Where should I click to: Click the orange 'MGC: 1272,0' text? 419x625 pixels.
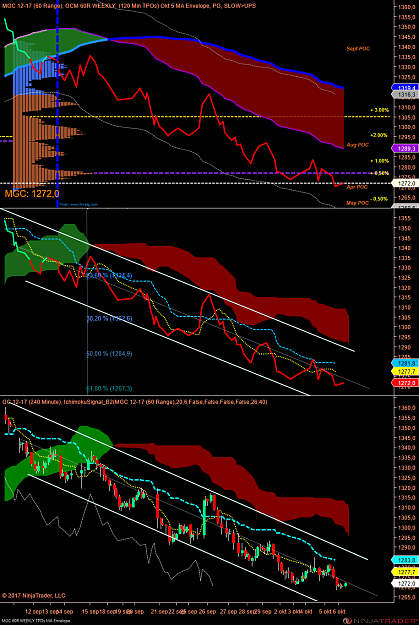coord(32,194)
